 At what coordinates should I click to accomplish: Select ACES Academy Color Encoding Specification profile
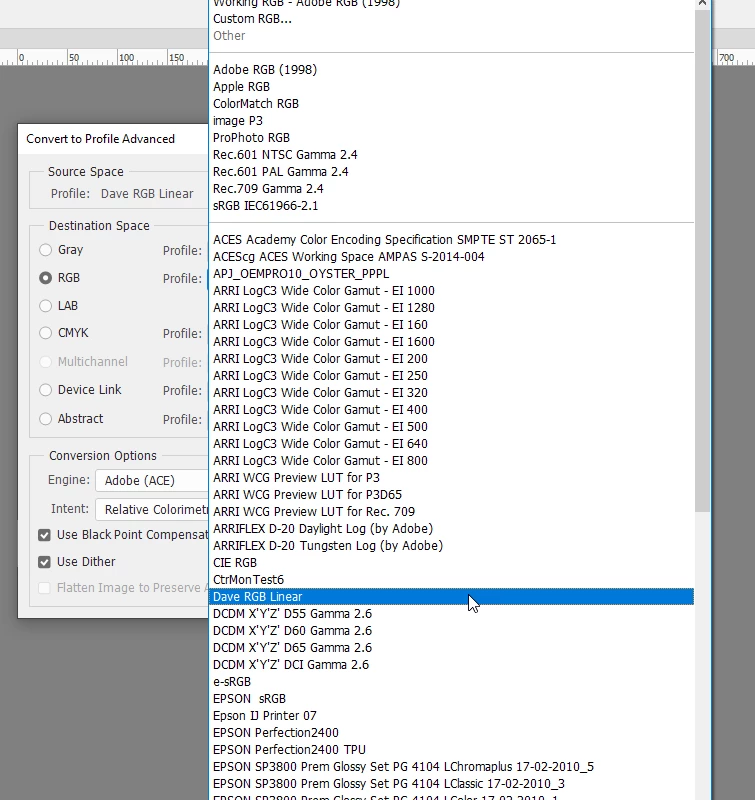[451, 240]
